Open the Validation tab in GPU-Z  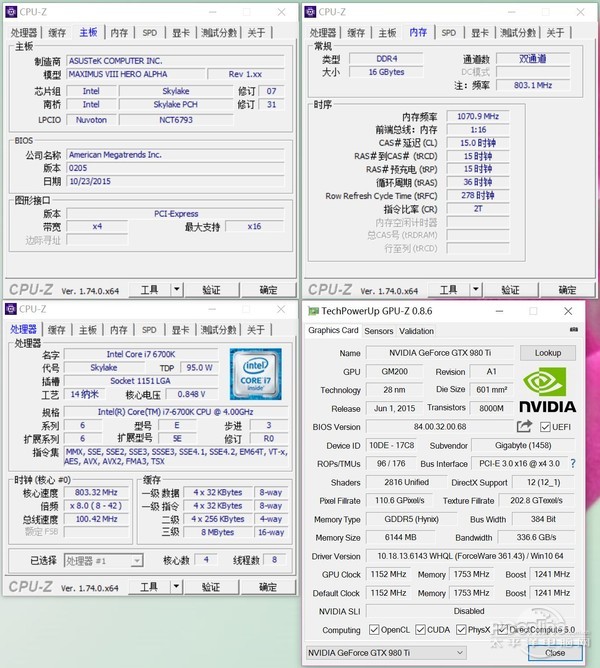[416, 331]
